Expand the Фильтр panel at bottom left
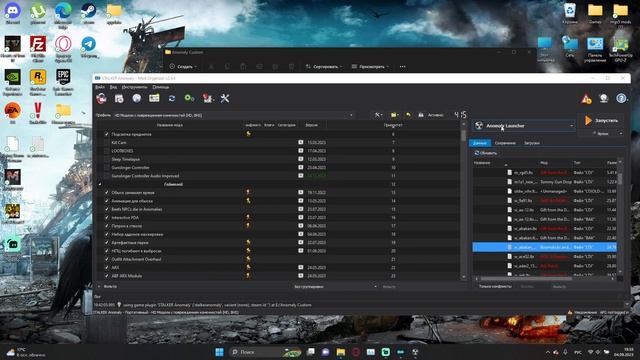Image resolution: width=640 pixels, height=360 pixels. [x=108, y=287]
